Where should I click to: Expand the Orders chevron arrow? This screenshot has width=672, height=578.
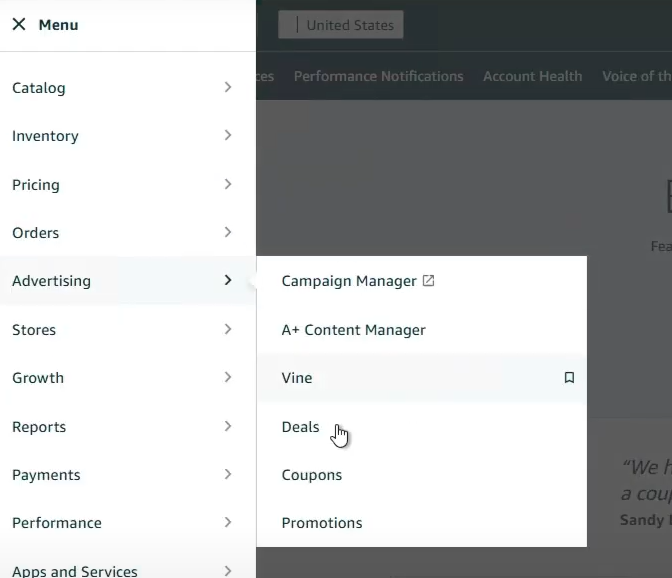[x=228, y=232]
